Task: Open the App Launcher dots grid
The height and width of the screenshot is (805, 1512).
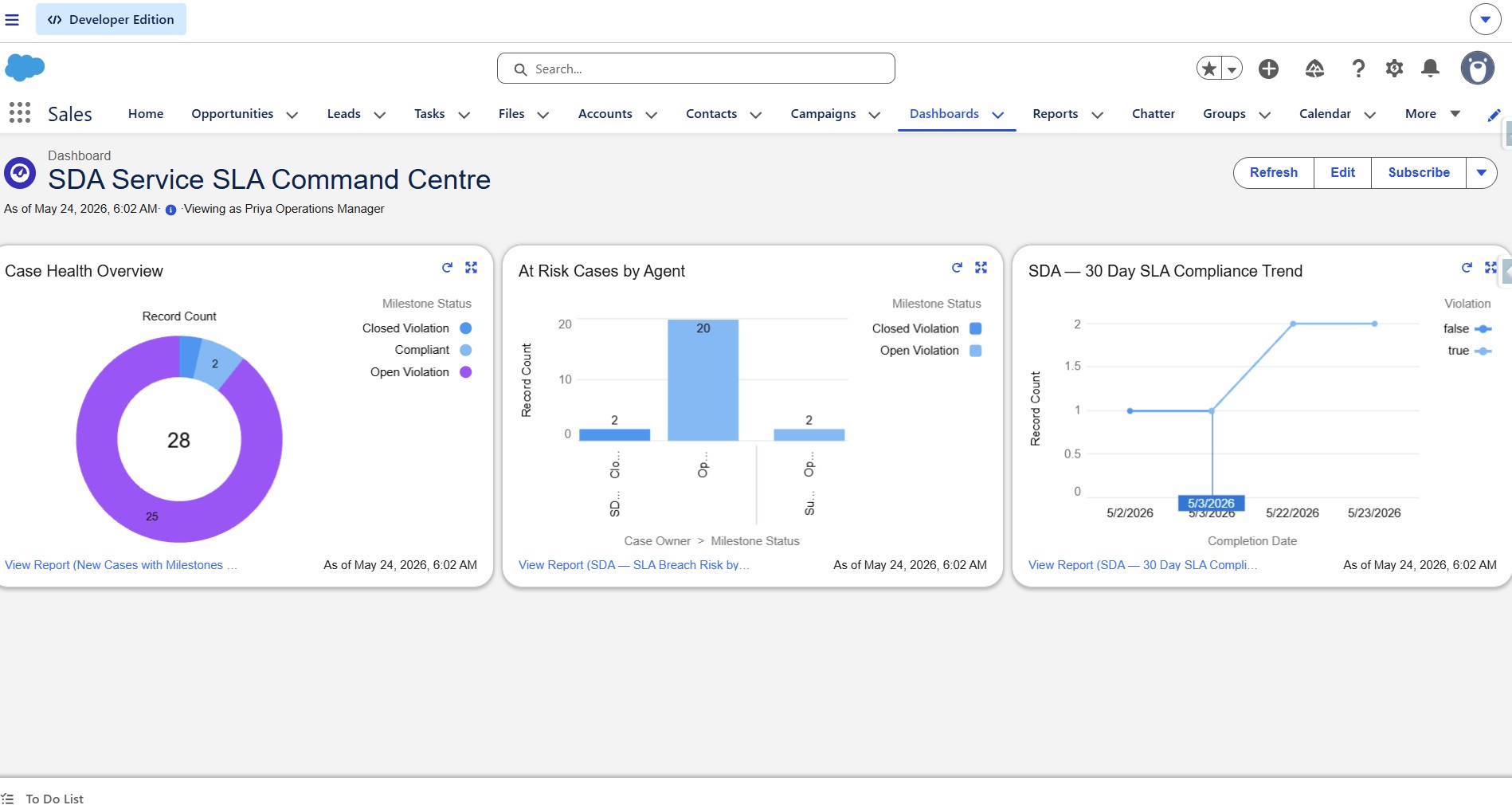Action: (x=20, y=113)
